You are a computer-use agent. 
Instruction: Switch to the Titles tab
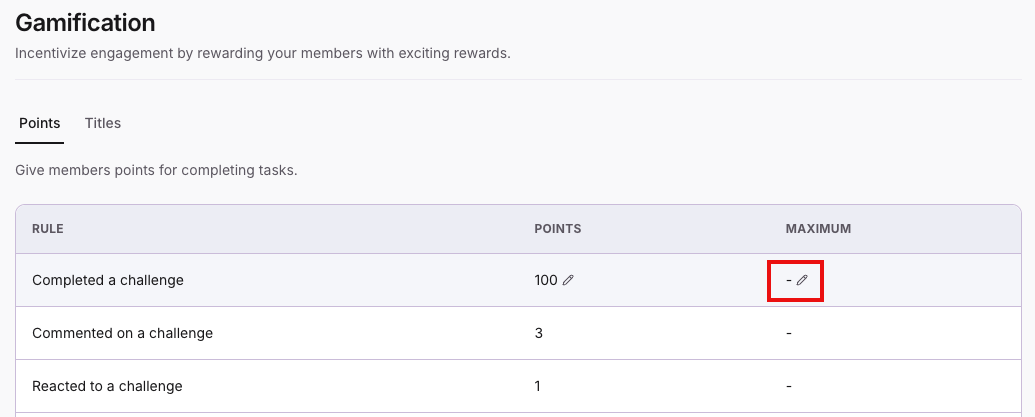pyautogui.click(x=103, y=123)
